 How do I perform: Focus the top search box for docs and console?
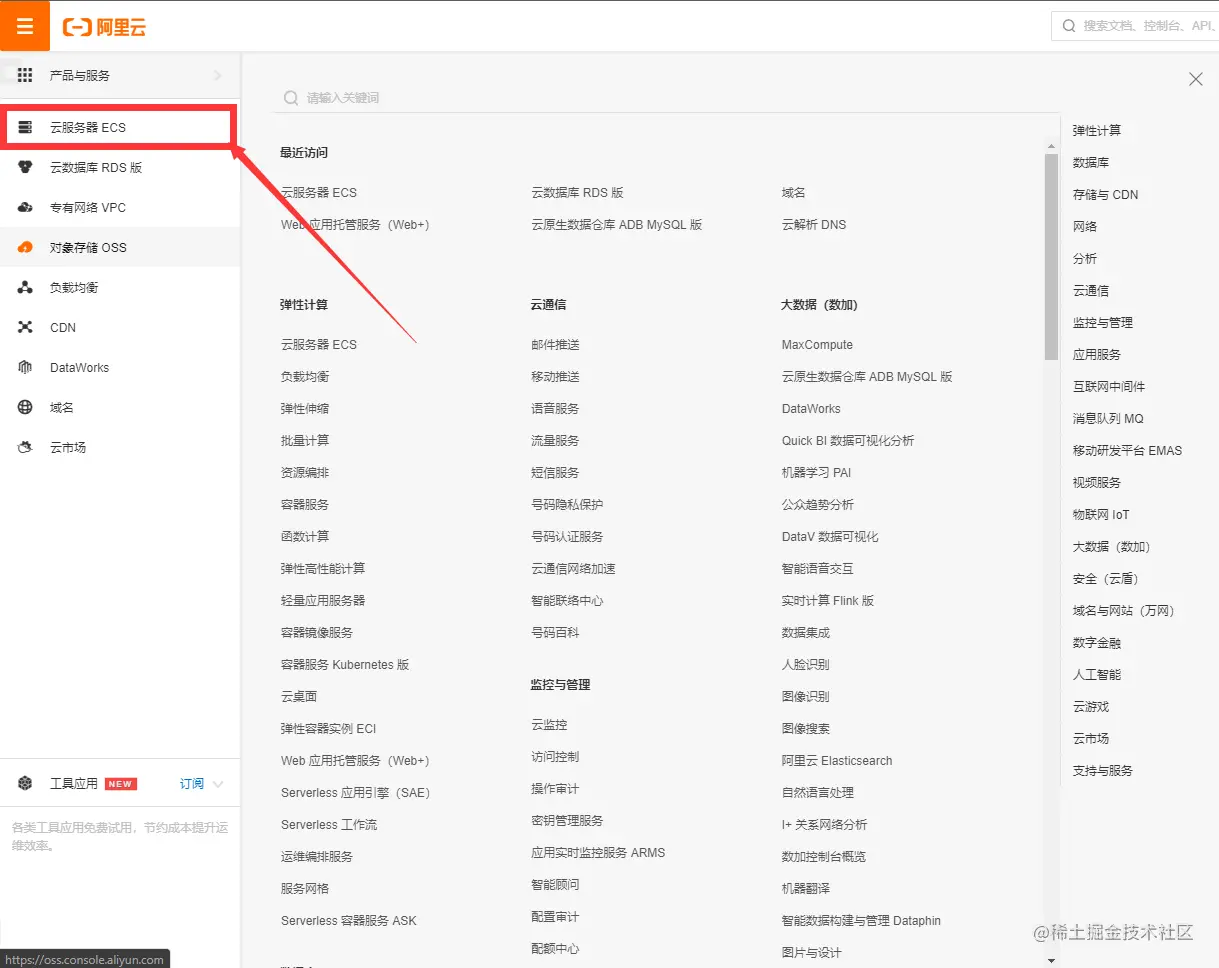click(1135, 26)
